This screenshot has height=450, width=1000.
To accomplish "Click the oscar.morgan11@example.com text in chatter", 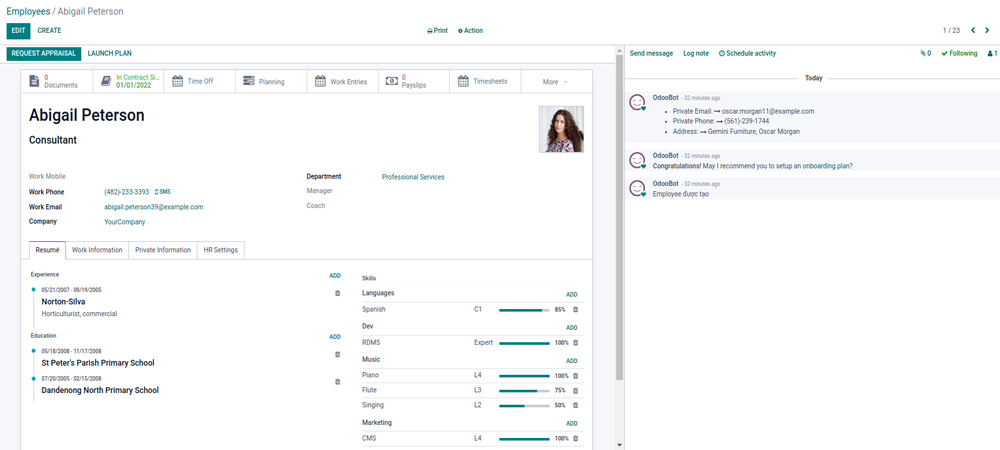I will coord(768,111).
